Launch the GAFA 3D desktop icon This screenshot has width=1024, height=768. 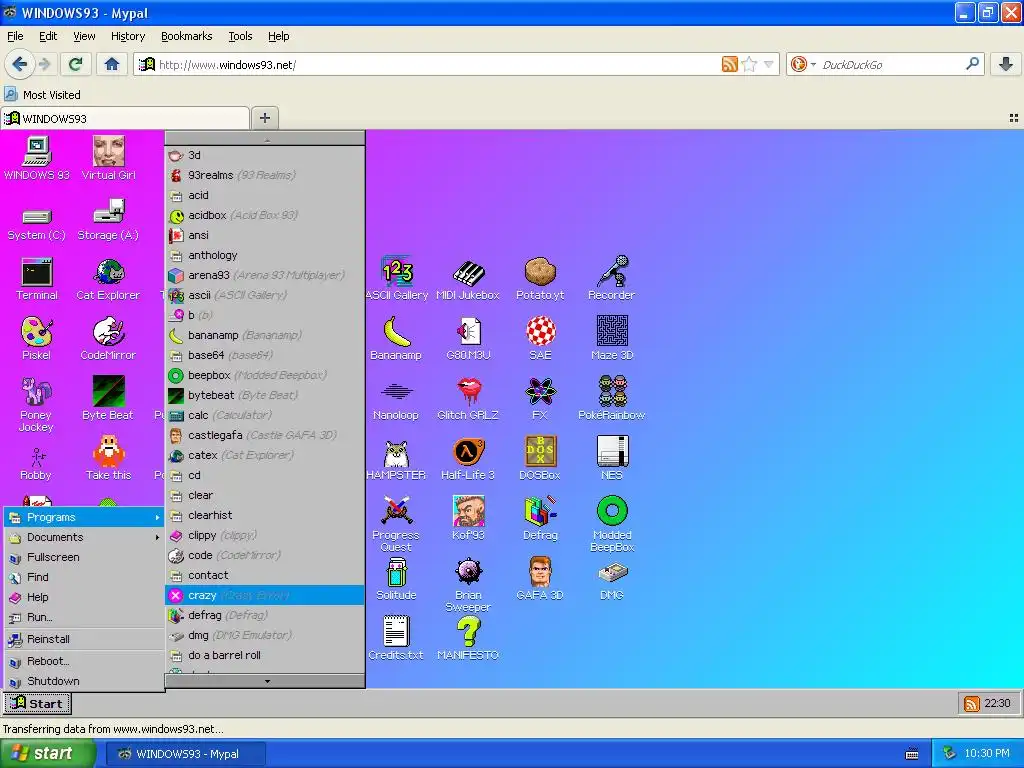540,579
